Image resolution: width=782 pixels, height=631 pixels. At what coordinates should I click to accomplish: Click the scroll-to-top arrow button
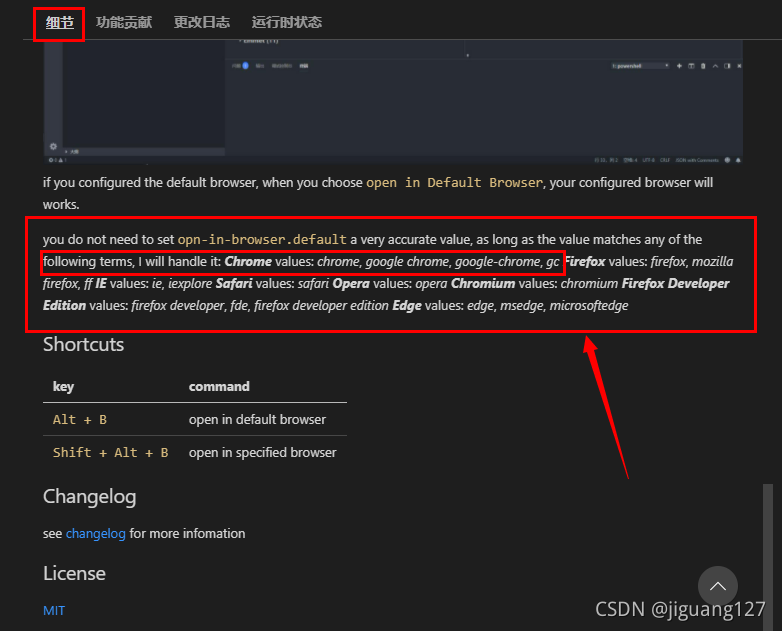tap(718, 586)
